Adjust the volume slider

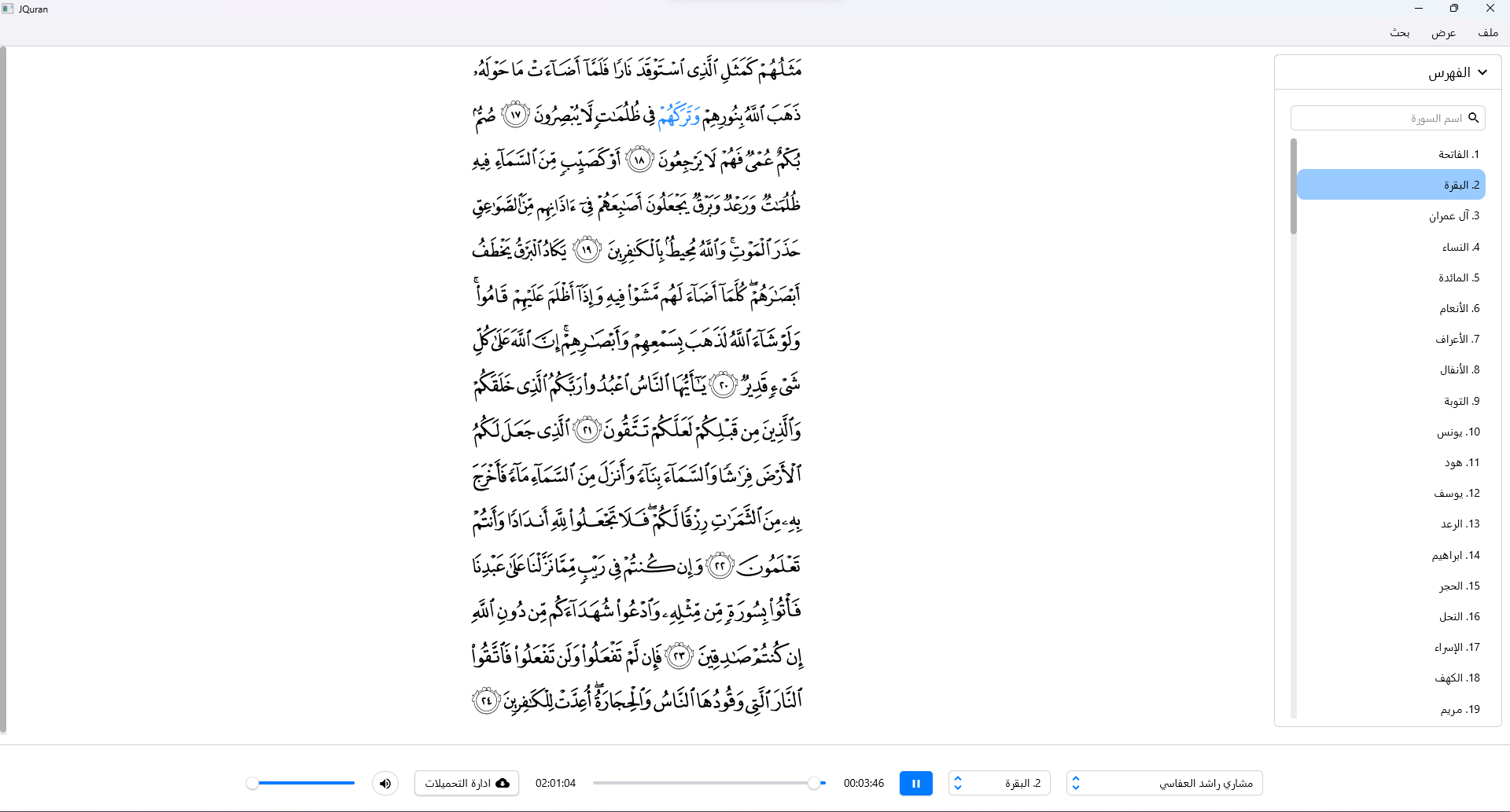[x=300, y=783]
